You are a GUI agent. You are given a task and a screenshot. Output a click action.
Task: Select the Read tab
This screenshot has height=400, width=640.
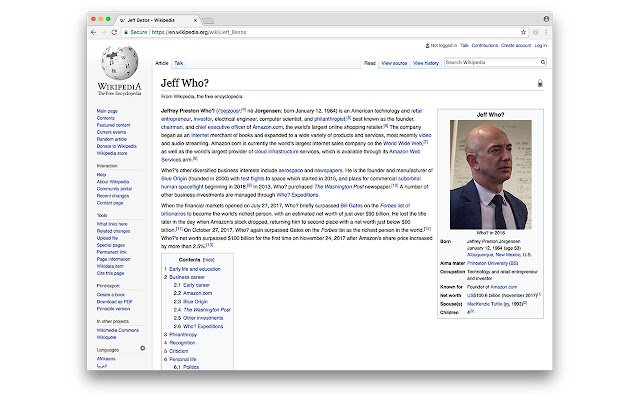370,63
